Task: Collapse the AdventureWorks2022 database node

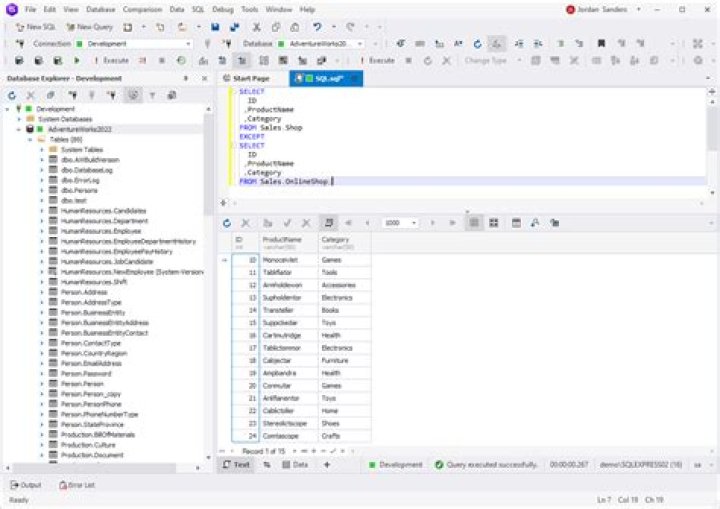Action: (19, 129)
